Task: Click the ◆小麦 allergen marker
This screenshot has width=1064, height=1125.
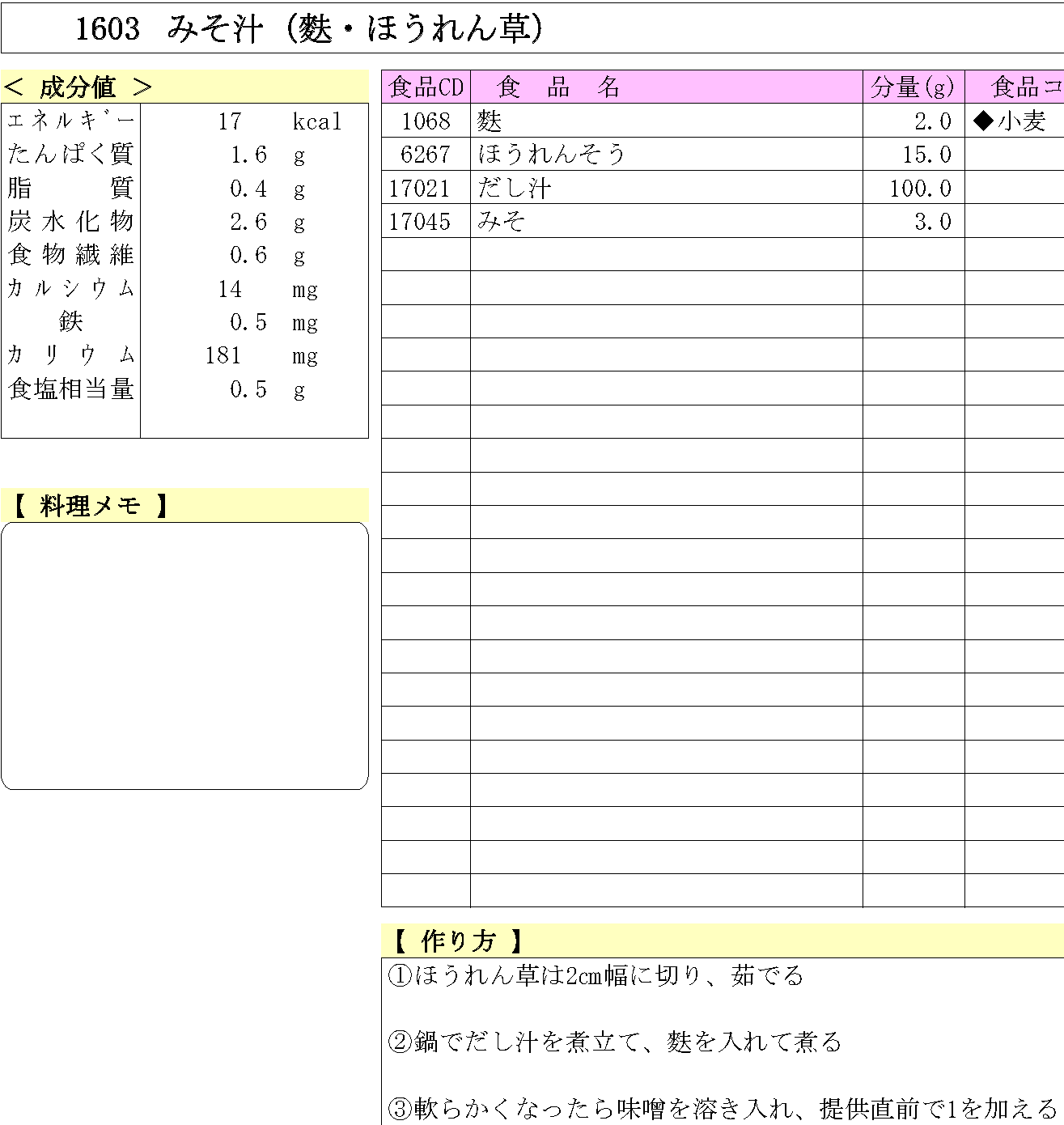Action: (1011, 121)
